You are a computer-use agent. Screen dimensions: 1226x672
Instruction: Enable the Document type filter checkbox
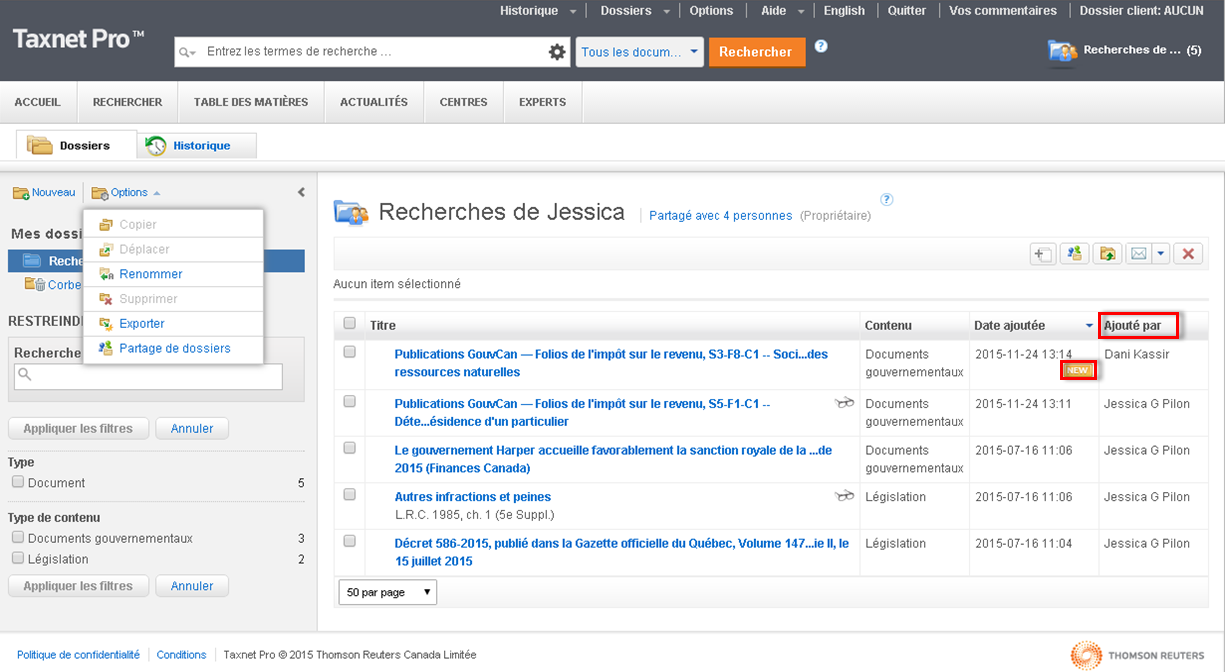point(18,482)
